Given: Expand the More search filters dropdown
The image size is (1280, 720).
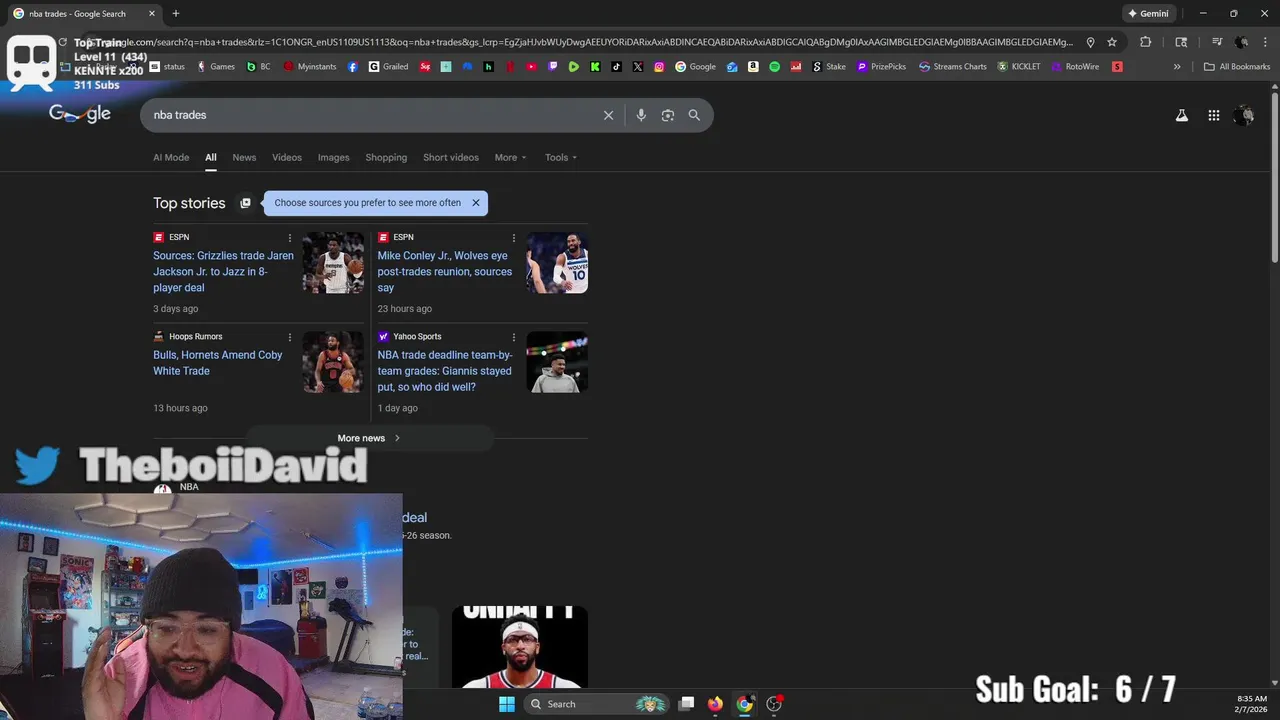Looking at the screenshot, I should 510,157.
